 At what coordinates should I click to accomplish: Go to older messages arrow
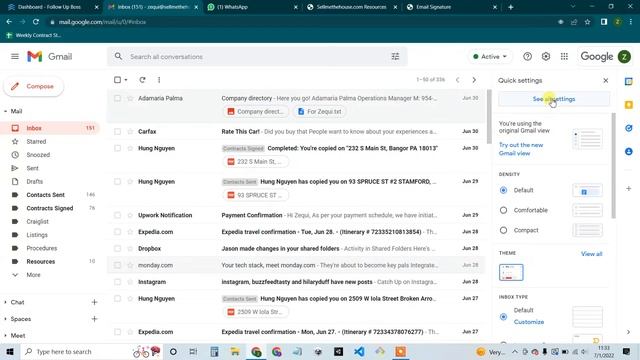tap(474, 80)
